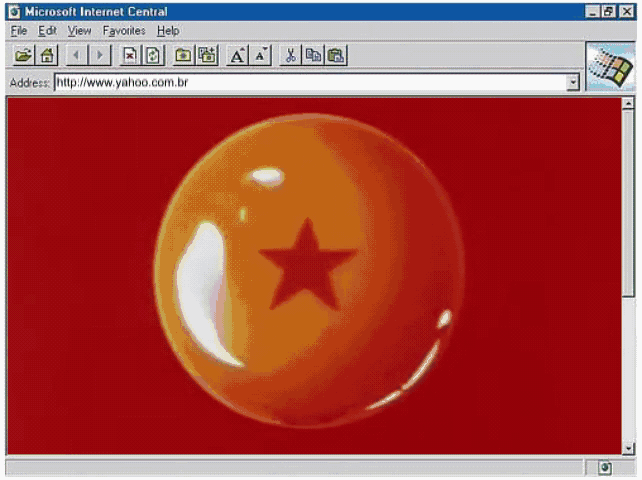Click the Open folder toolbar icon
Viewport: 642px width, 480px height.
23,55
